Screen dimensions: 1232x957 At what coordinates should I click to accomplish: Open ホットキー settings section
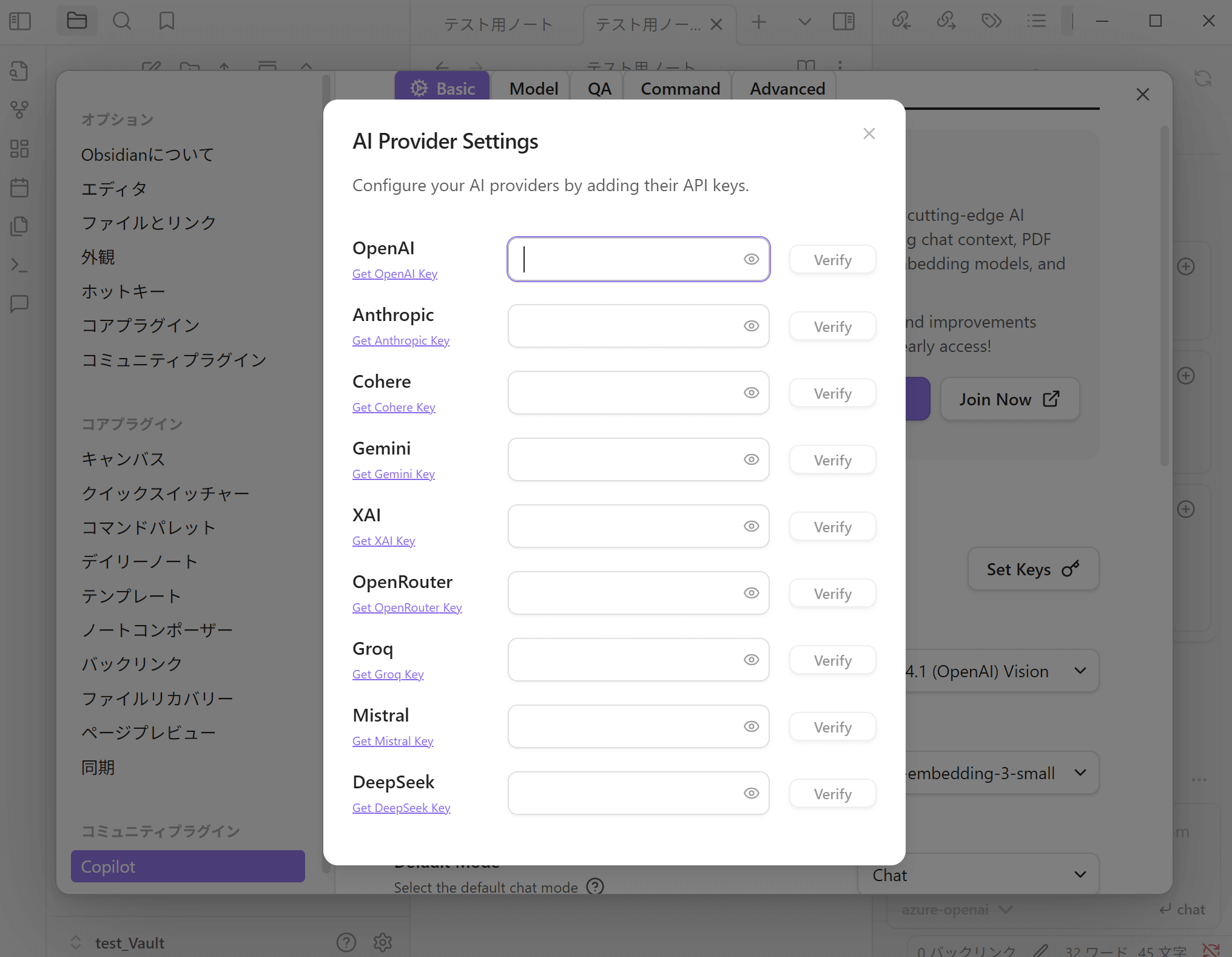pyautogui.click(x=123, y=291)
